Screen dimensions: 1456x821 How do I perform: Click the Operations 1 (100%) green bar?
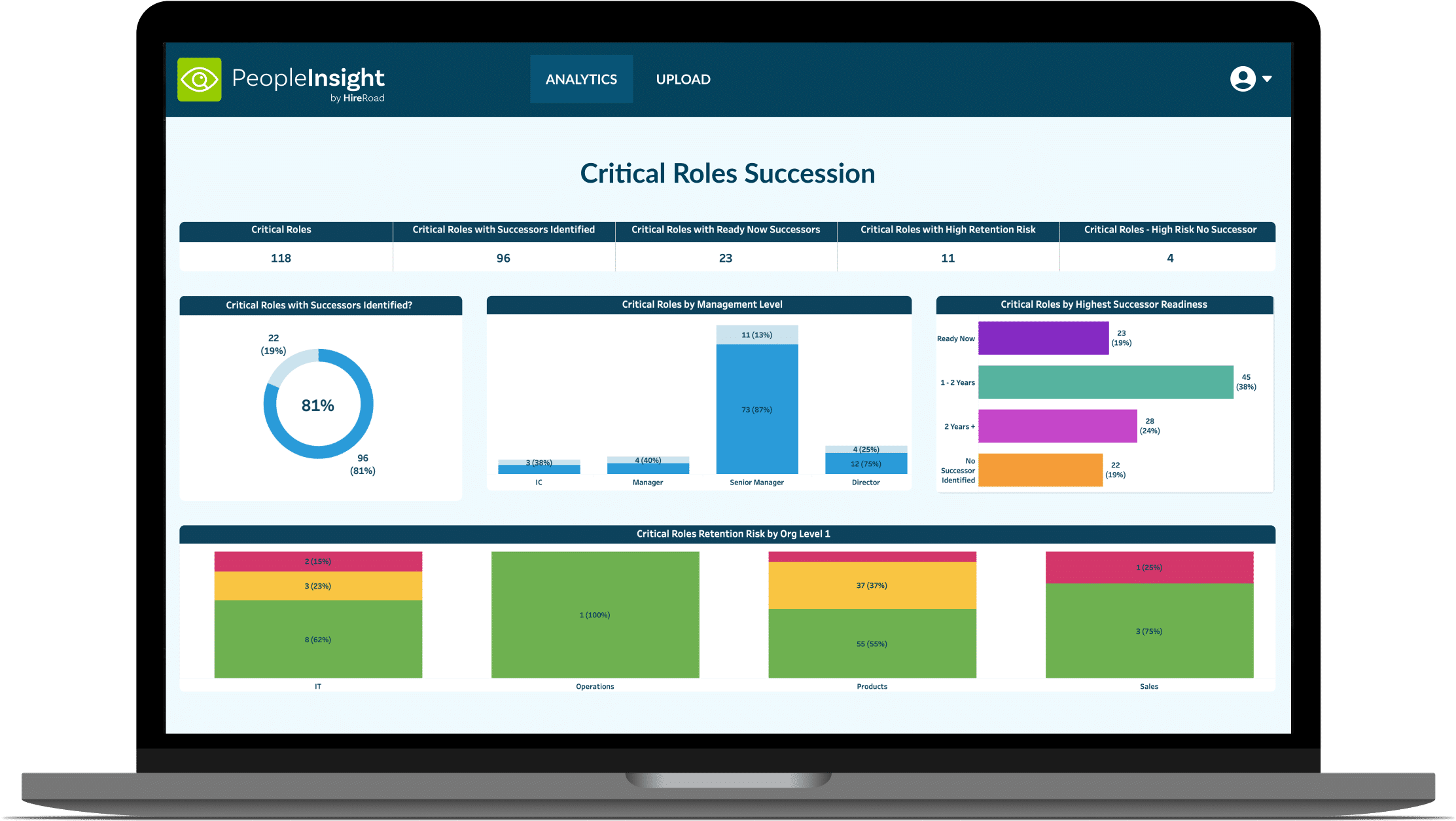coord(595,615)
